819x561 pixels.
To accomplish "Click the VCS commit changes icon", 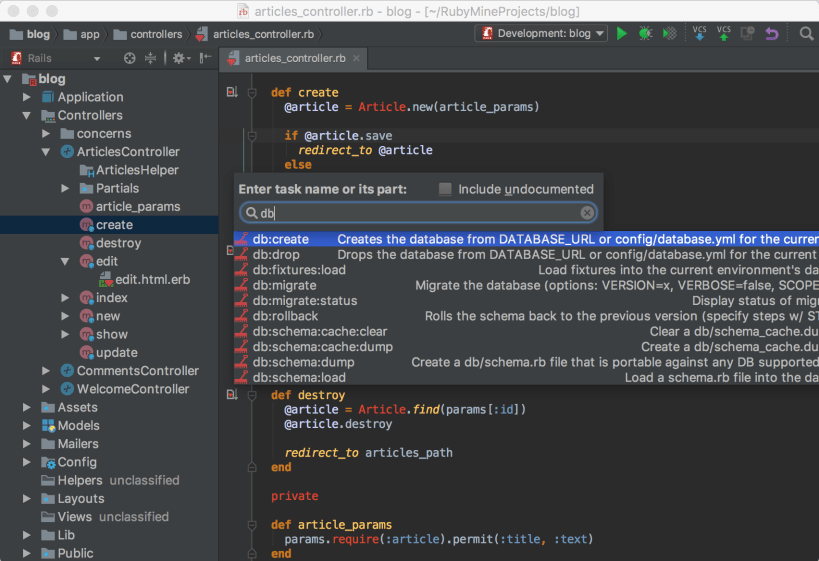I will [x=724, y=33].
